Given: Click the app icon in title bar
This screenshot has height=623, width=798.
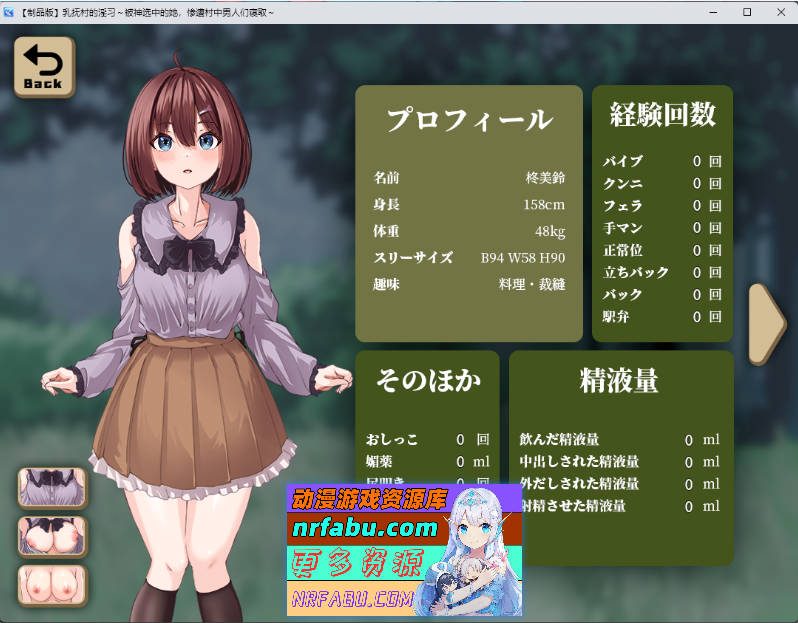Looking at the screenshot, I should [10, 12].
